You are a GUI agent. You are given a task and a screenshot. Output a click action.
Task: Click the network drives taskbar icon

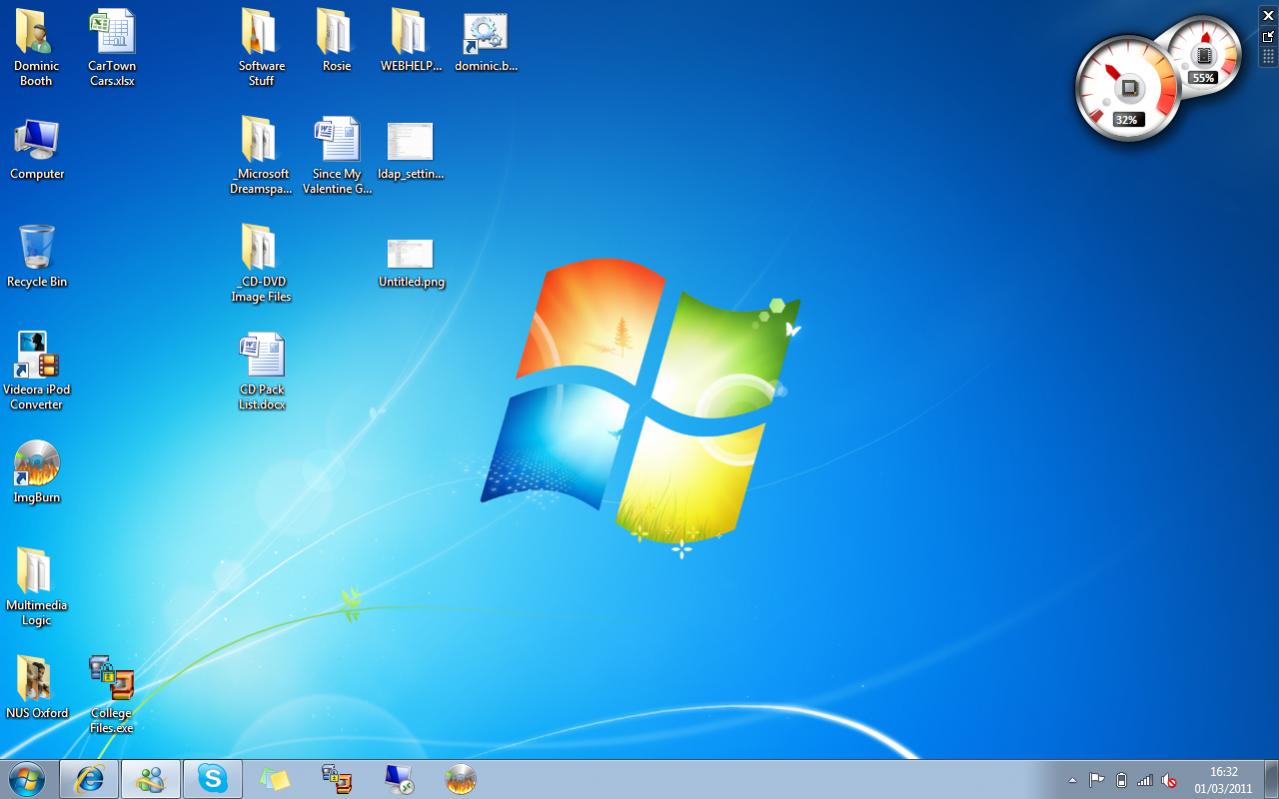(336, 779)
